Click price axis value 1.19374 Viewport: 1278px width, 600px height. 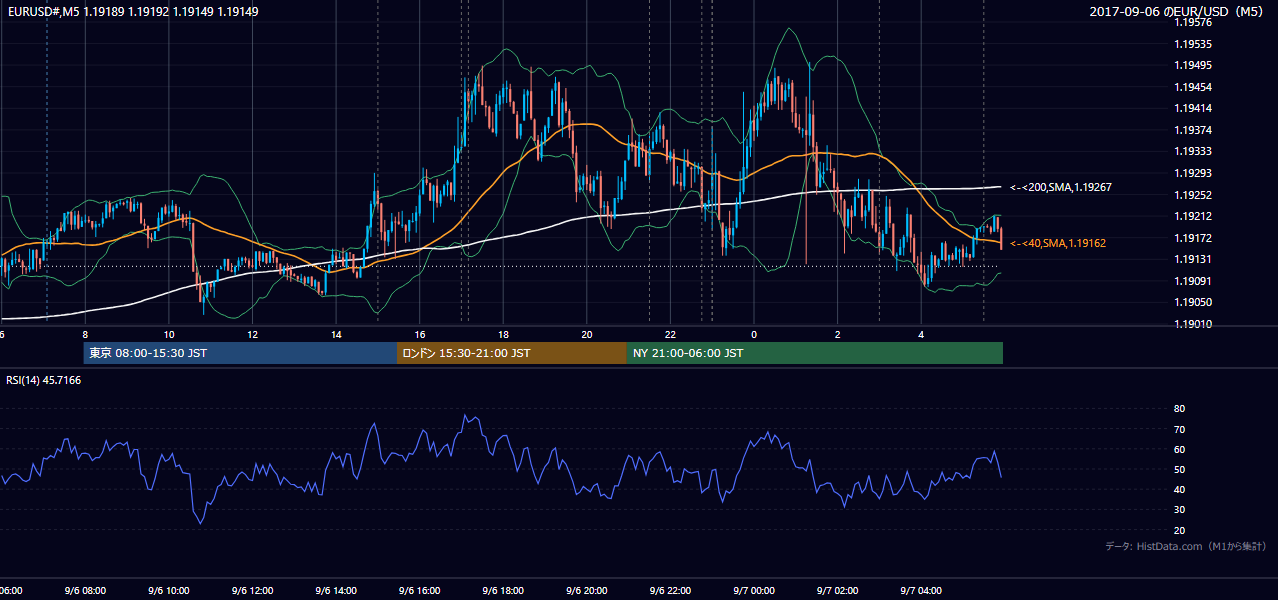[x=1192, y=130]
